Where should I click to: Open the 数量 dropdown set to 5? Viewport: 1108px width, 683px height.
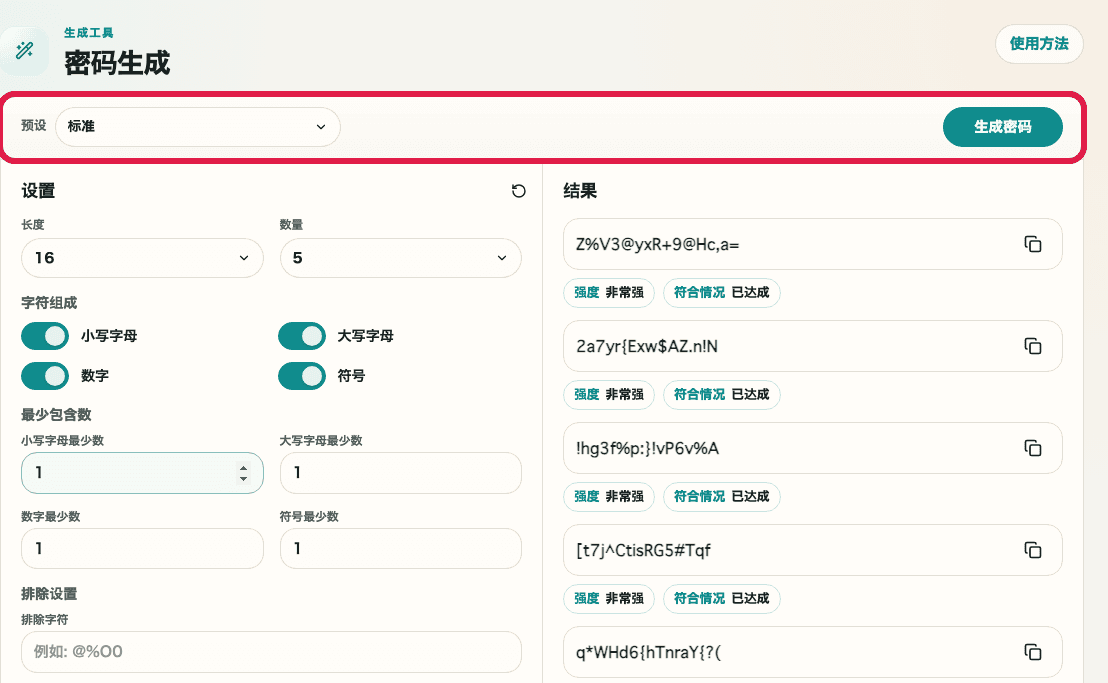pyautogui.click(x=400, y=258)
